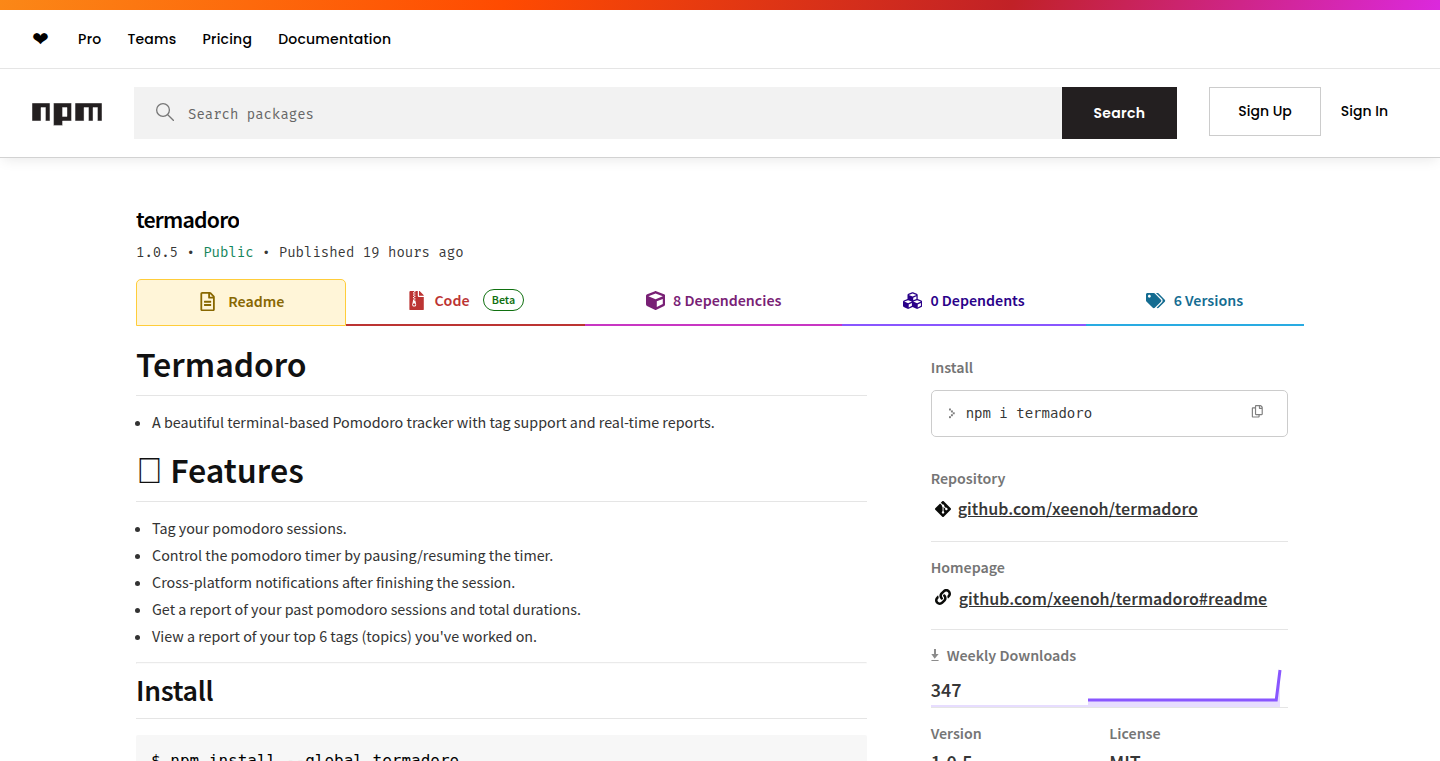Click the green Public label
Viewport: 1440px width, 761px height.
(x=228, y=252)
